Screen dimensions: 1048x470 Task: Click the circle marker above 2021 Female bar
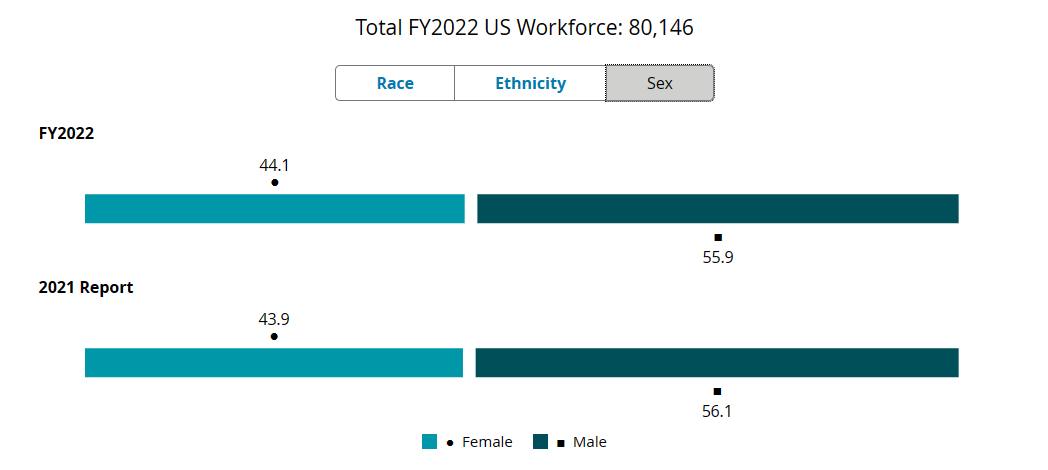point(274,337)
